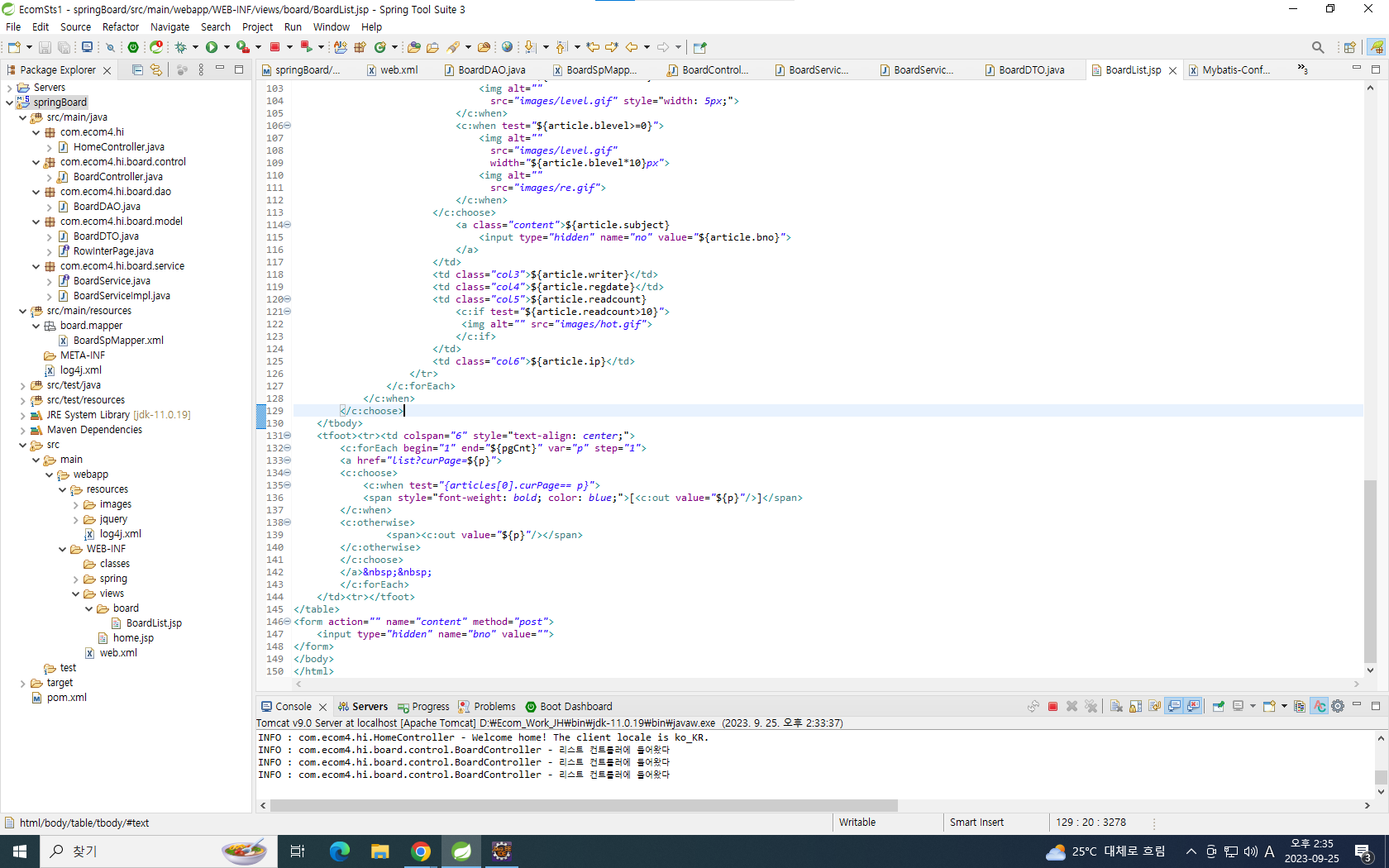Click the taskbar search box
Screen dimensions: 1389x868
click(157, 851)
